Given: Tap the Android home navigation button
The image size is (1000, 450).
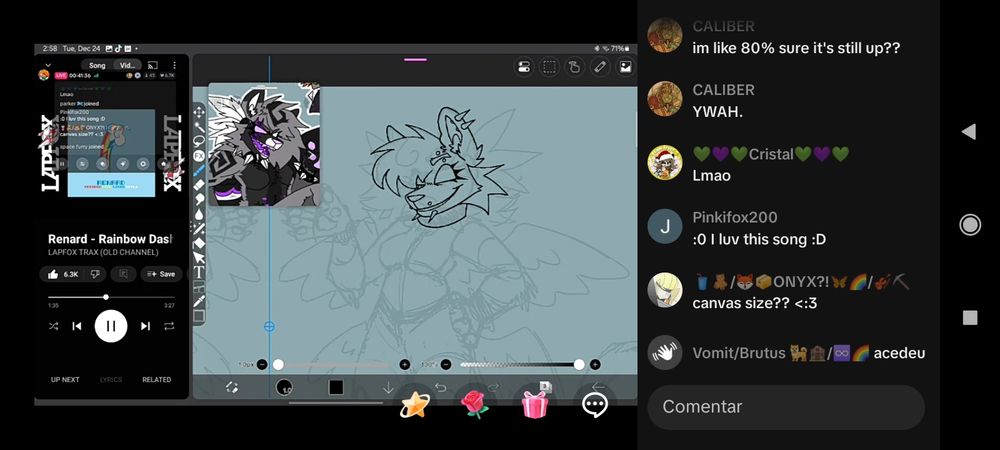Looking at the screenshot, I should pos(969,224).
